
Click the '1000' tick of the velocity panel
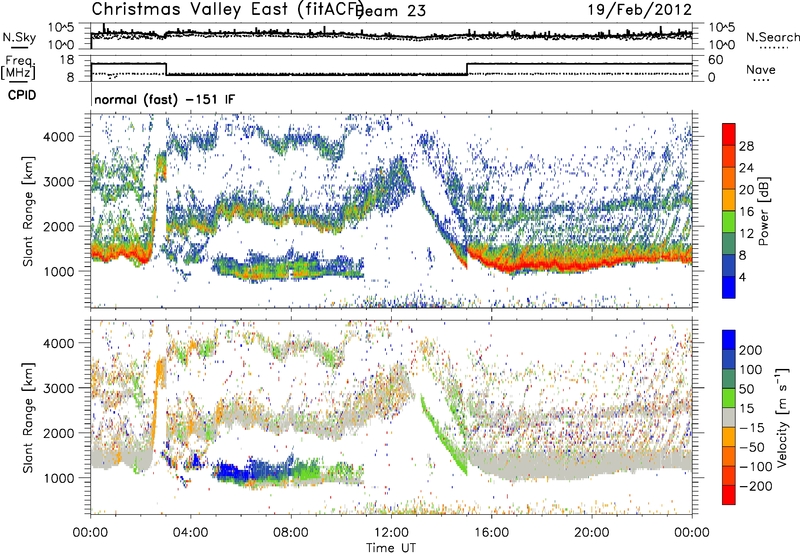click(59, 478)
